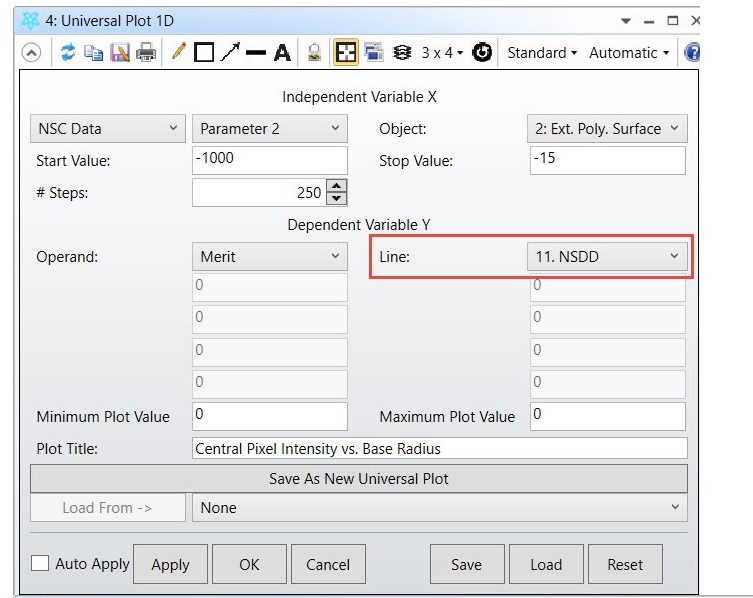Image resolution: width=753 pixels, height=598 pixels.
Task: Minimize the Universal Plot 1D window
Action: coord(649,22)
